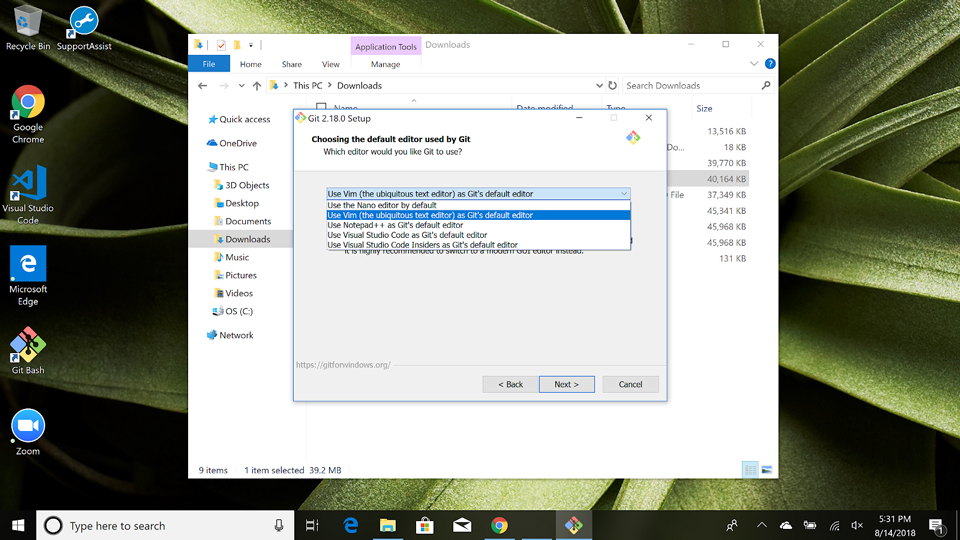Image resolution: width=960 pixels, height=540 pixels.
Task: Expand the Explorer ribbon
Action: [x=754, y=64]
